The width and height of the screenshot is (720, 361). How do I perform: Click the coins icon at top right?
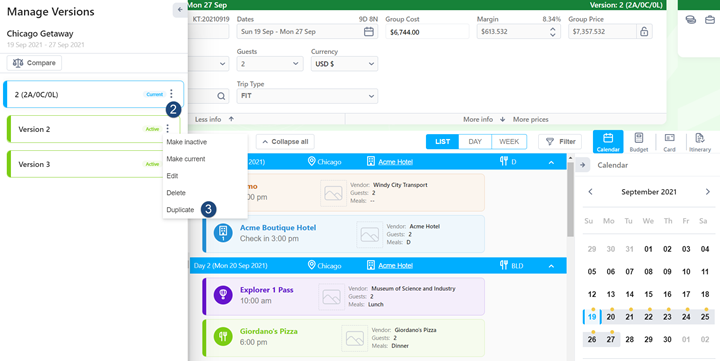[x=691, y=19]
